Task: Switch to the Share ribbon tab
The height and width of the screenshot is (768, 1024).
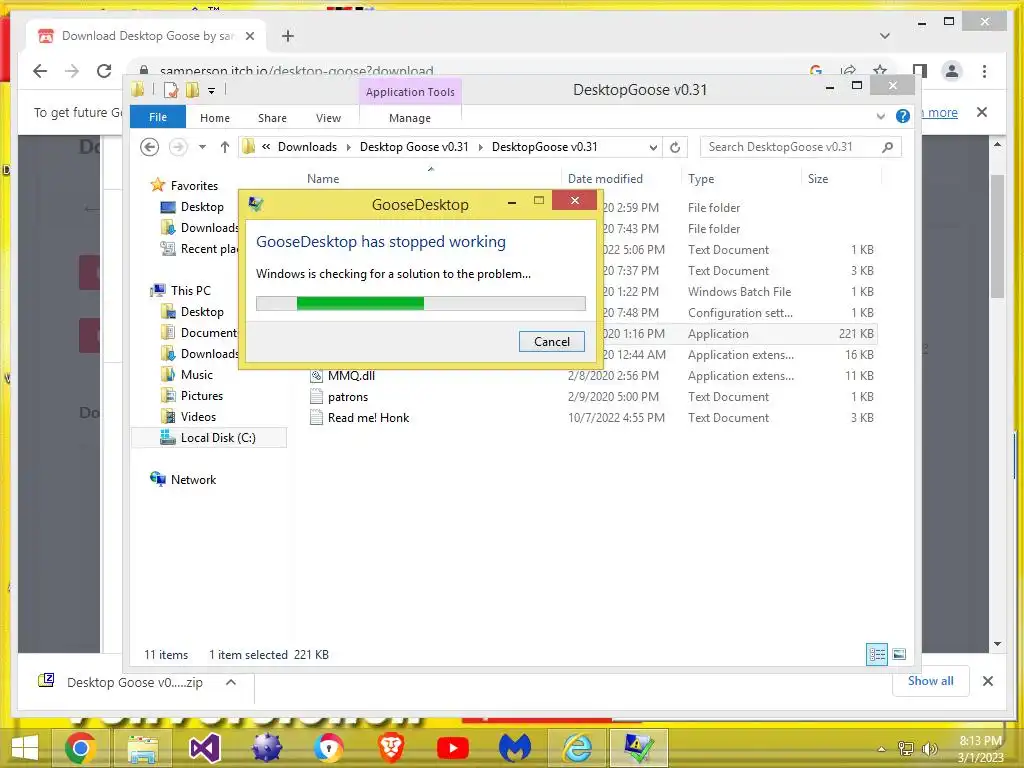Action: (272, 118)
